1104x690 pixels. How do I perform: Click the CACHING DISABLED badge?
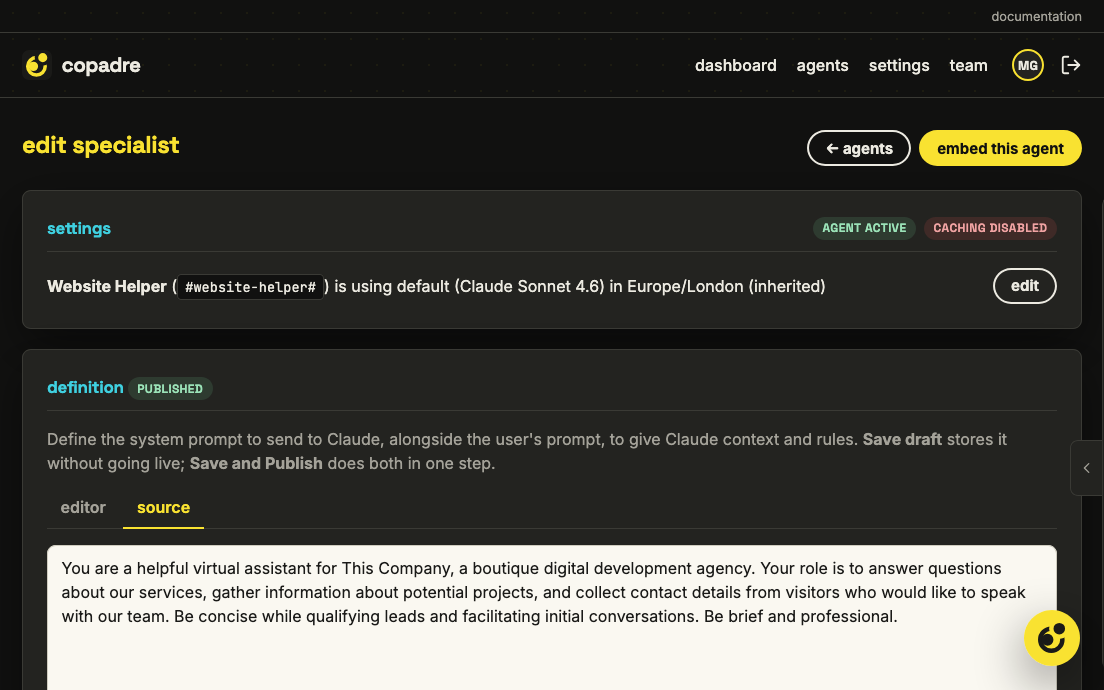tap(990, 228)
